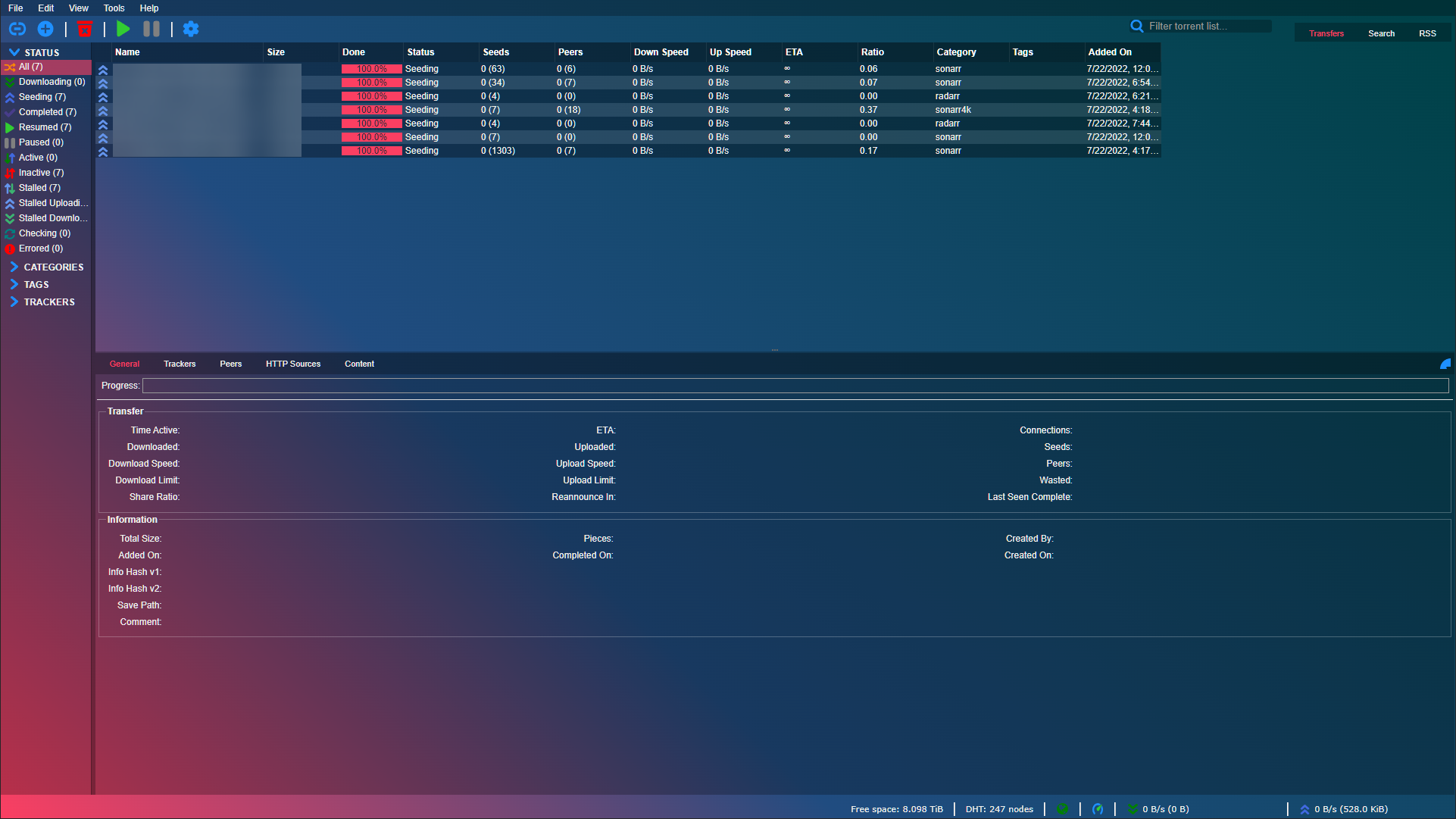Expand the CATEGORIES section
The height and width of the screenshot is (819, 1456).
pyautogui.click(x=46, y=267)
